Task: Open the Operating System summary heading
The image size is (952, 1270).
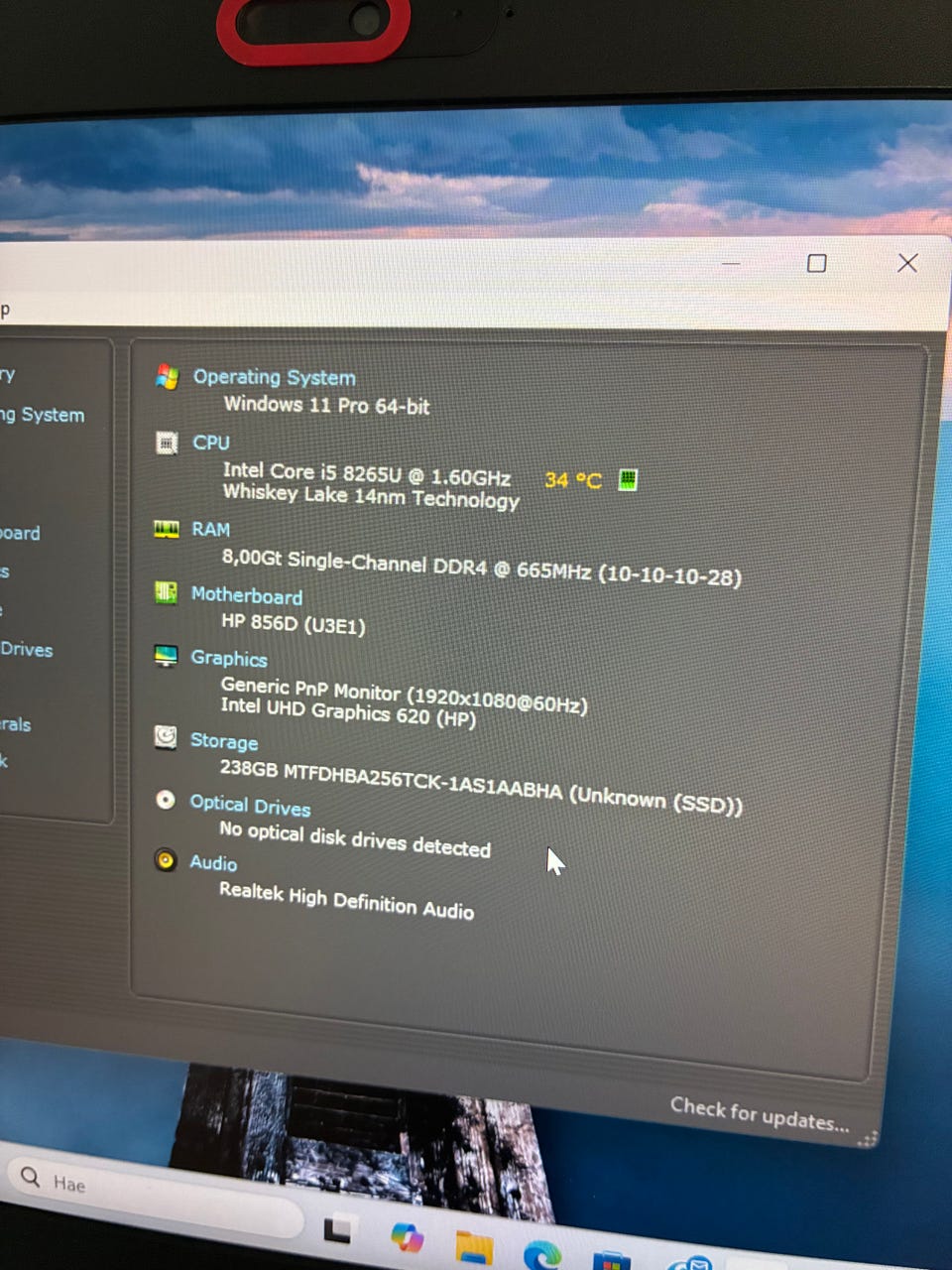Action: click(x=274, y=377)
